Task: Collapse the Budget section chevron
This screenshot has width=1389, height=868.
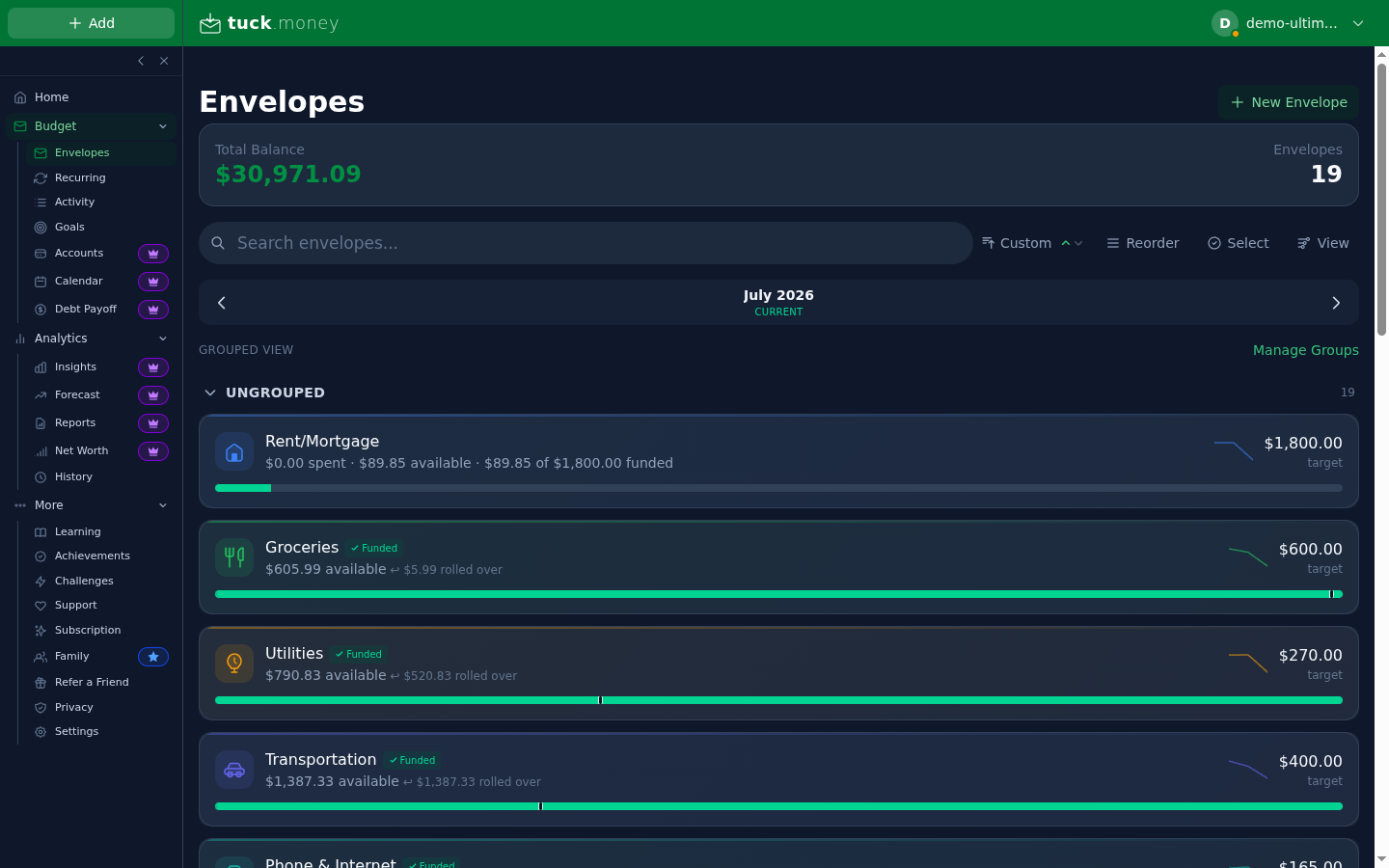Action: pyautogui.click(x=163, y=126)
